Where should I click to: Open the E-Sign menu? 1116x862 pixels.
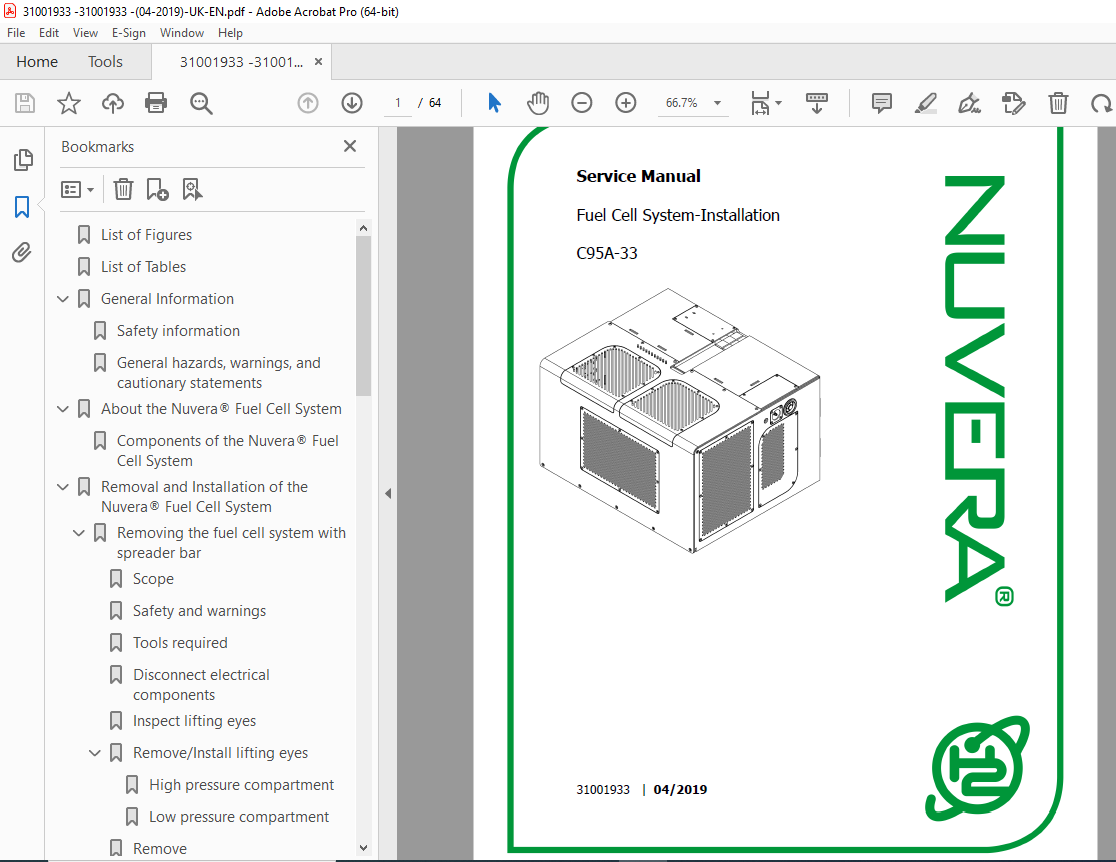128,33
